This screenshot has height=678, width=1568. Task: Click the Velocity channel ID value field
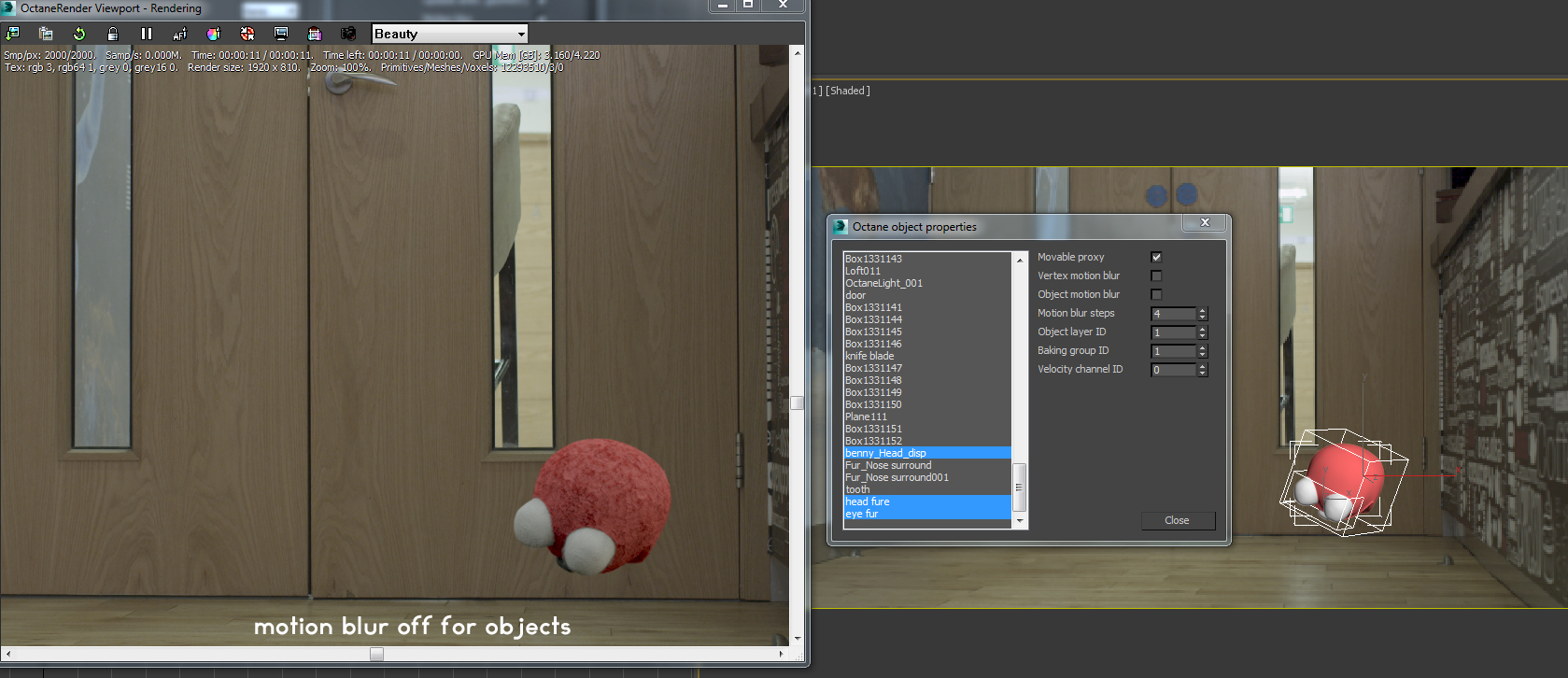1173,370
